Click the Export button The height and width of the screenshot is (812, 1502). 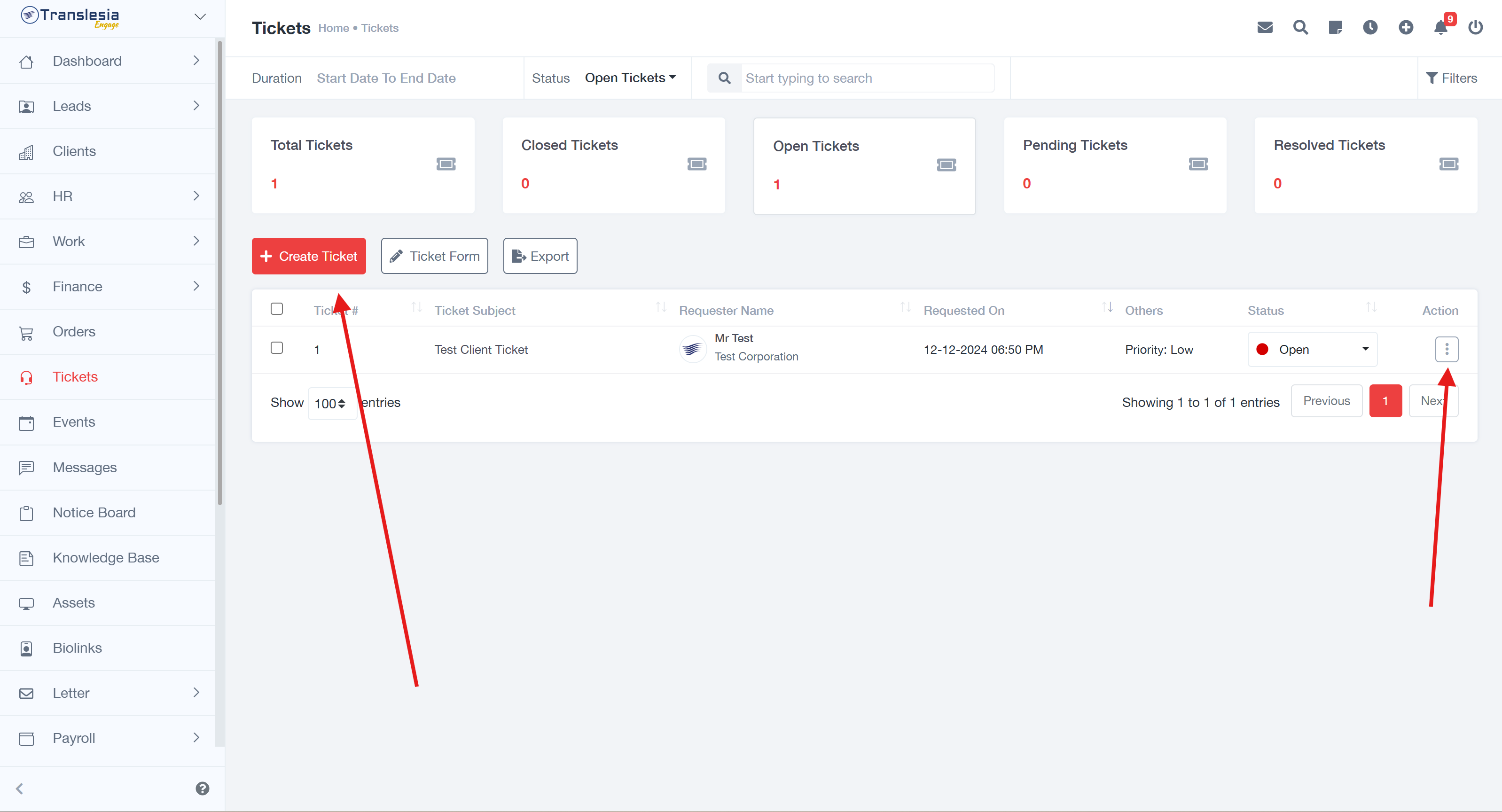click(x=540, y=256)
